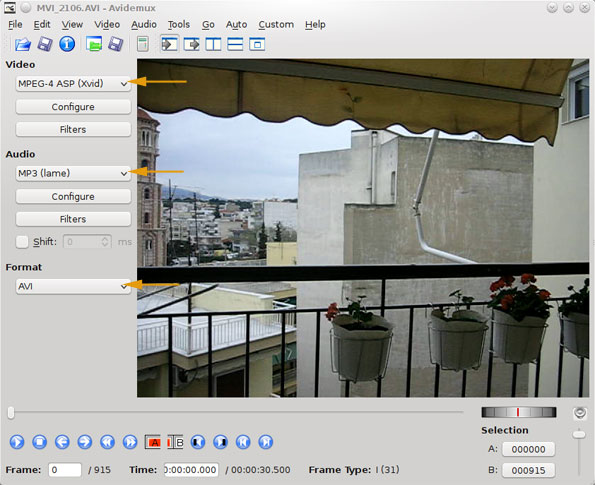The image size is (595, 485).
Task: Play the video
Action: tap(17, 442)
